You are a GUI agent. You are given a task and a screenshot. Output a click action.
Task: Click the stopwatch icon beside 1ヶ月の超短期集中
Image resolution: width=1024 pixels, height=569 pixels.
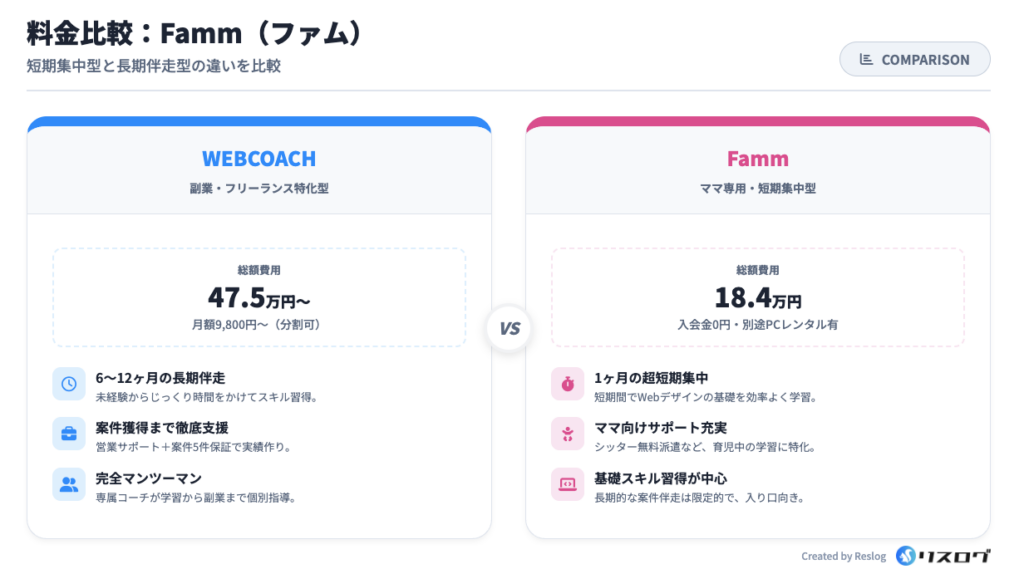[567, 384]
